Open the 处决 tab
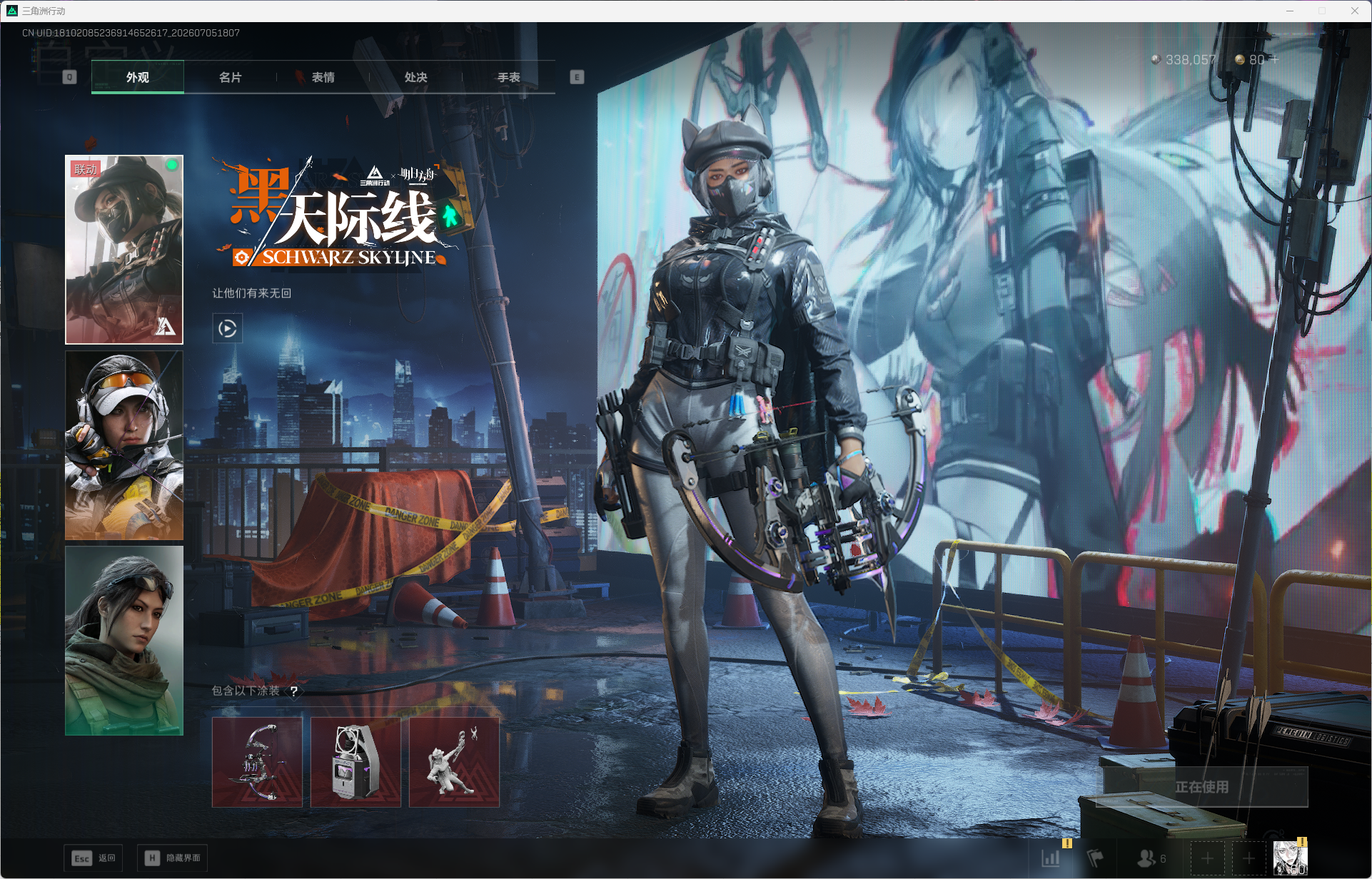This screenshot has height=879, width=1372. pyautogui.click(x=416, y=77)
